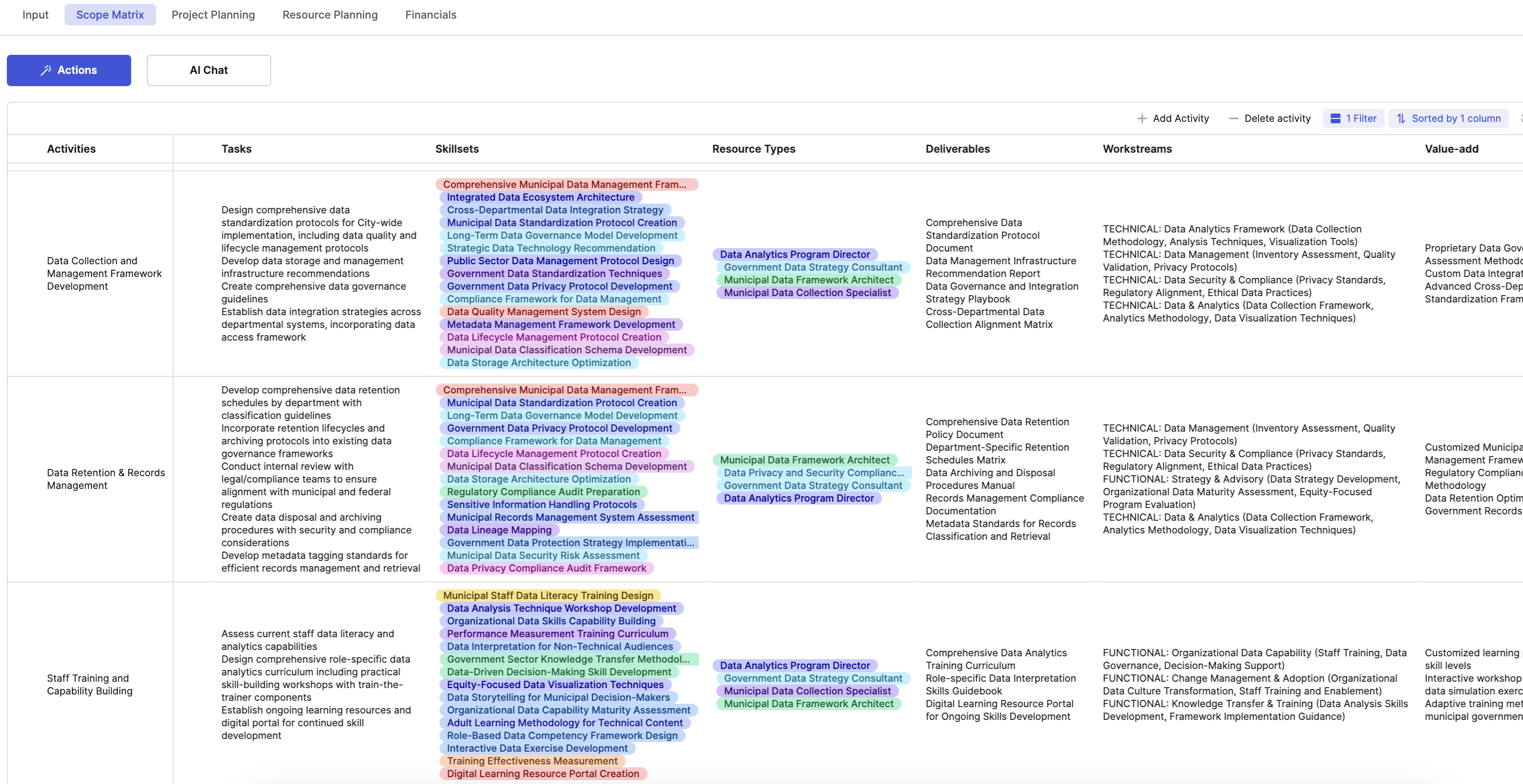Click the Add Activity button

1173,118
